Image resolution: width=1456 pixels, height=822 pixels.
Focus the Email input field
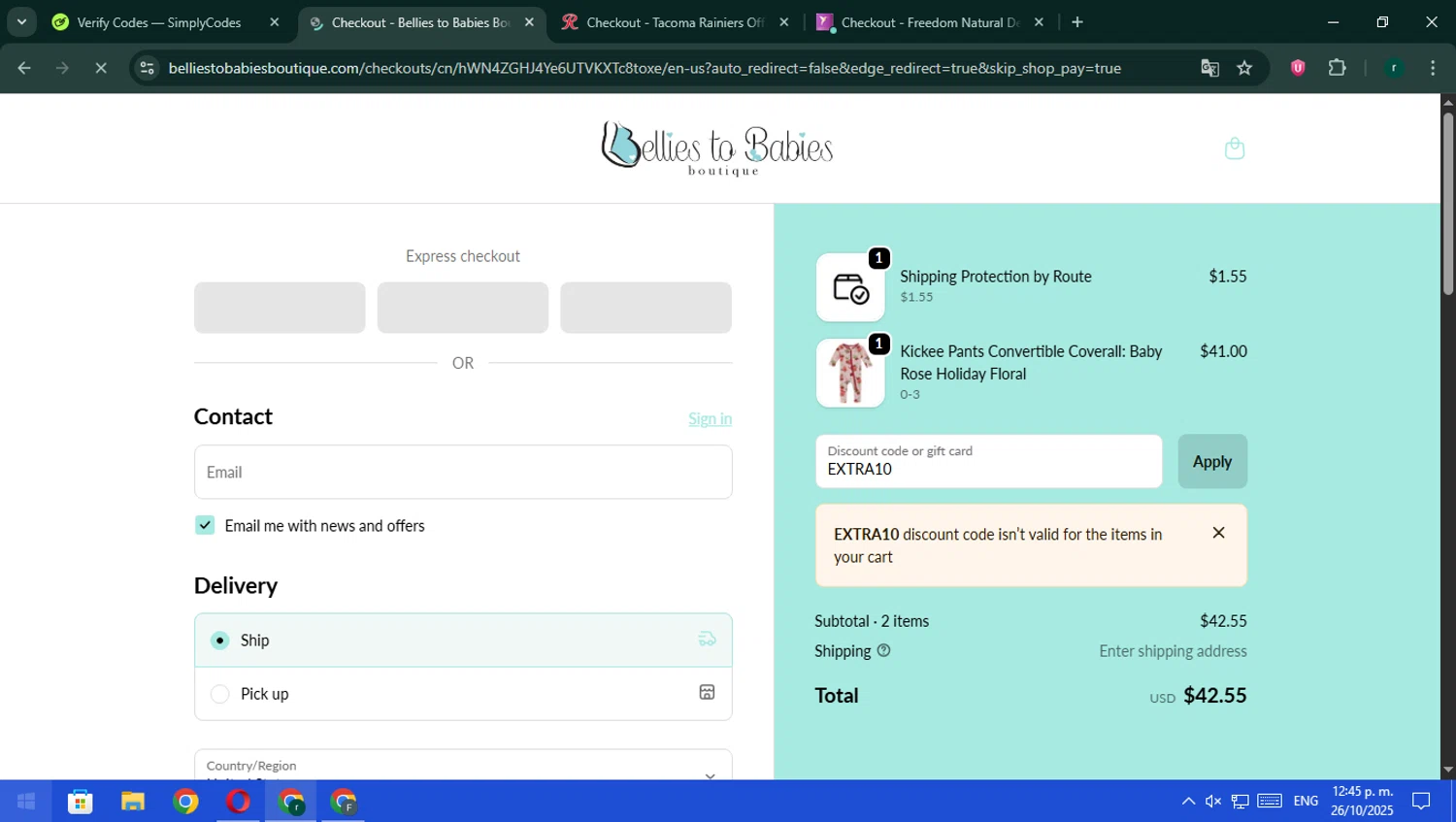click(x=463, y=472)
